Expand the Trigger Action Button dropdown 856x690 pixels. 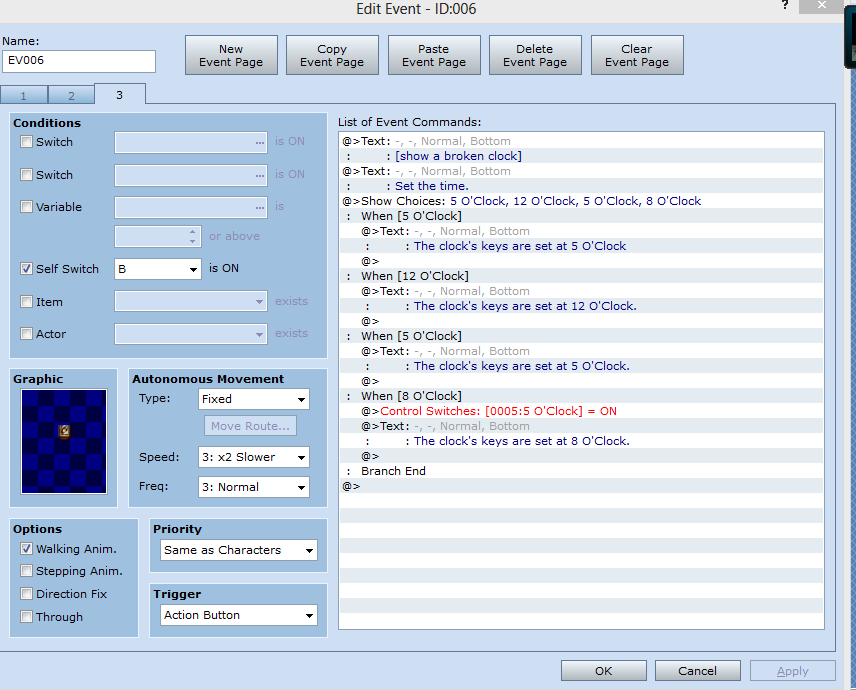point(239,615)
